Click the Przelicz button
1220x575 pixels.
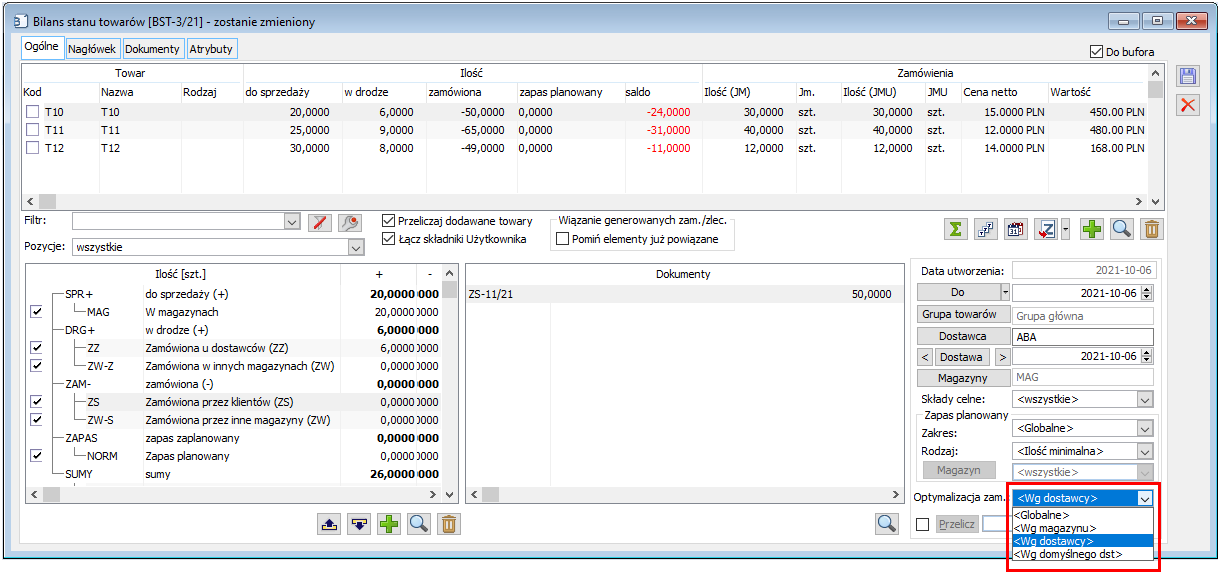(957, 524)
